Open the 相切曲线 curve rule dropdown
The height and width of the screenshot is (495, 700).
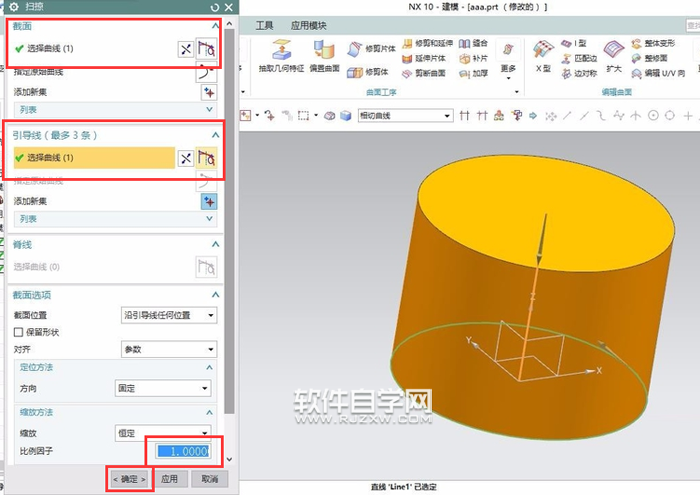pyautogui.click(x=405, y=116)
